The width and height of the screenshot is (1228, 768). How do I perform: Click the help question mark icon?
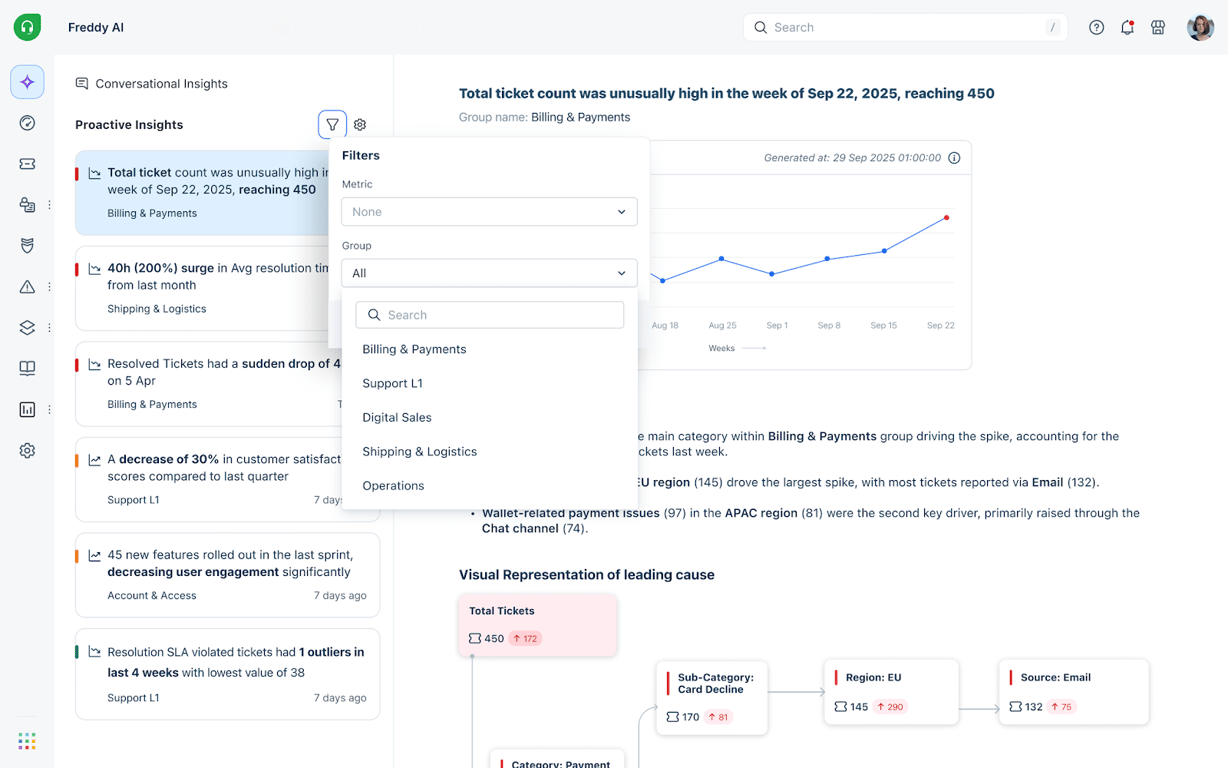tap(1097, 28)
